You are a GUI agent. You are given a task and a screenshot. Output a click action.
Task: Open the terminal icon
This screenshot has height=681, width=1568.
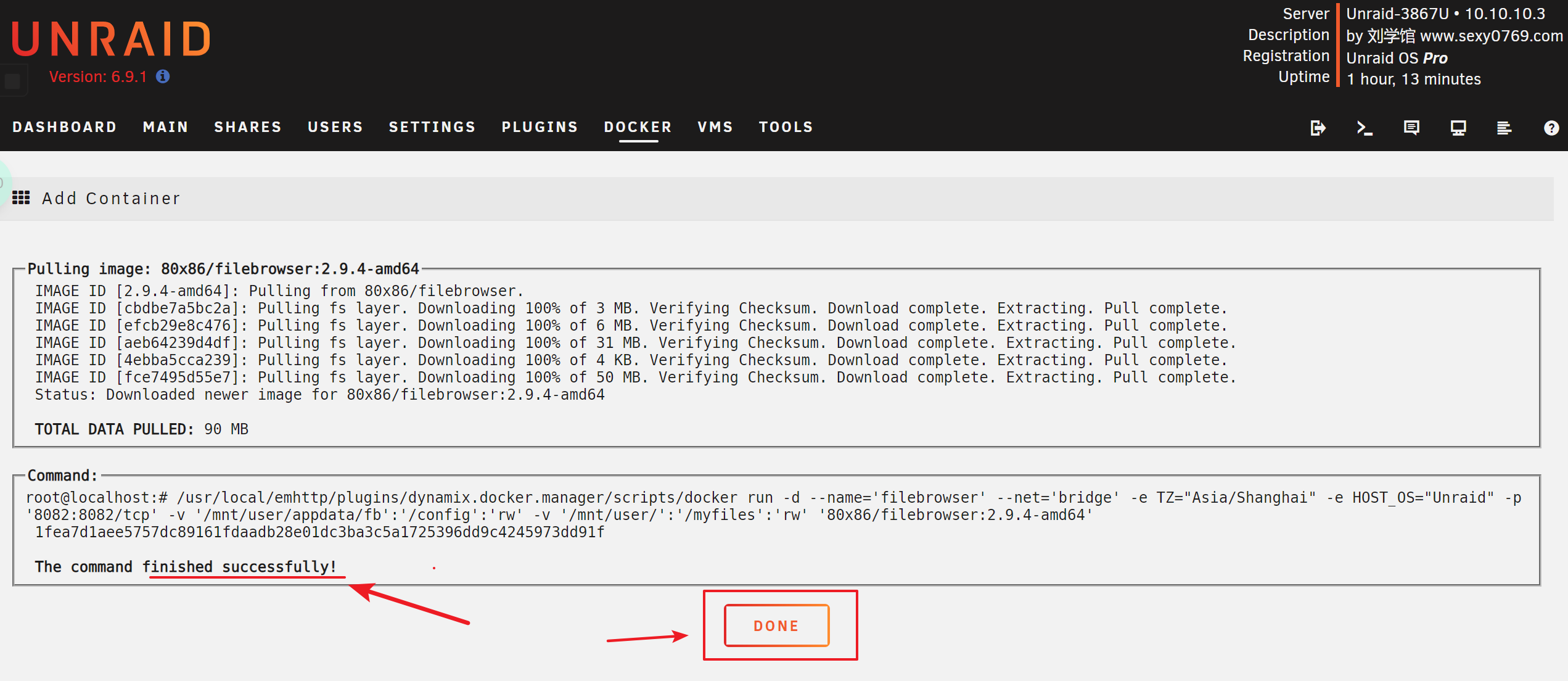coord(1365,128)
